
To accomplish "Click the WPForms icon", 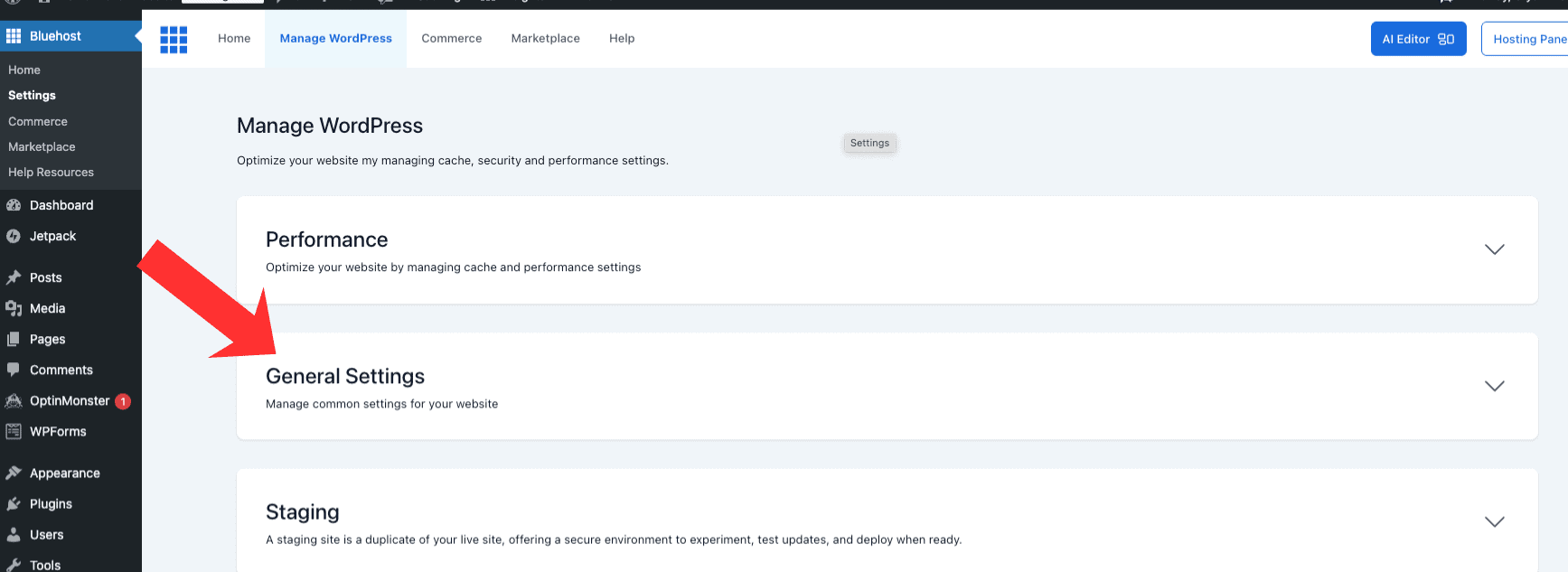I will pyautogui.click(x=14, y=431).
